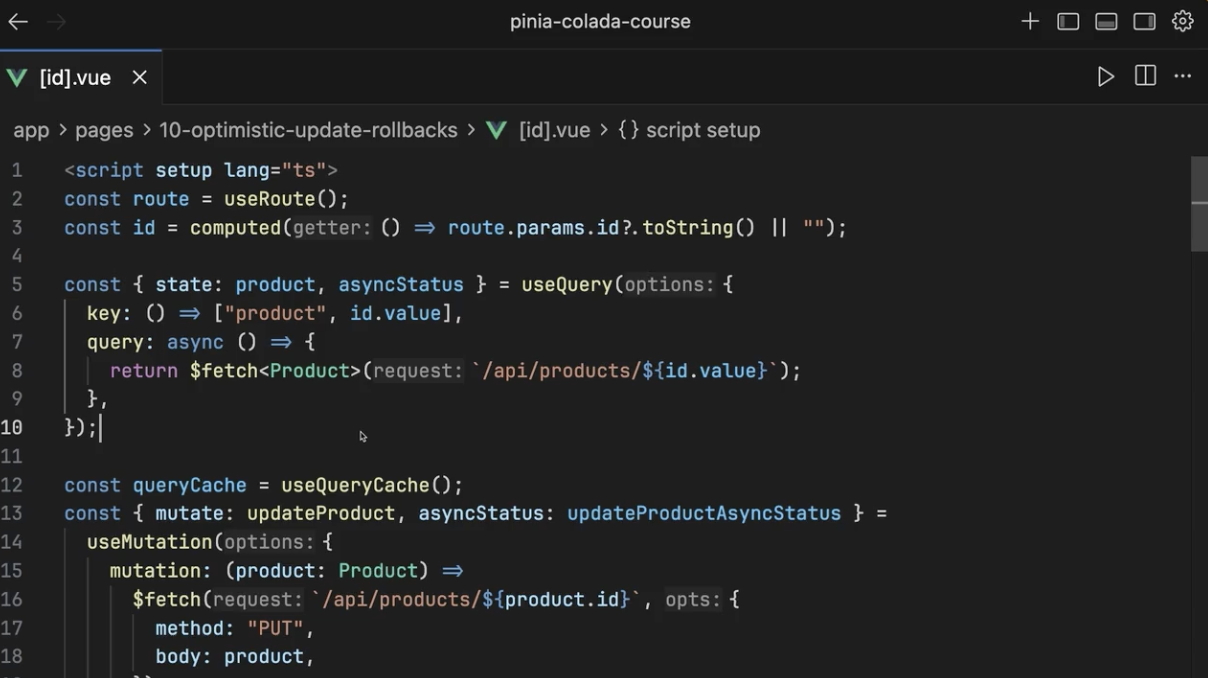Click the lang="ts" attribute on line 1
This screenshot has width=1208, height=678.
coord(275,171)
